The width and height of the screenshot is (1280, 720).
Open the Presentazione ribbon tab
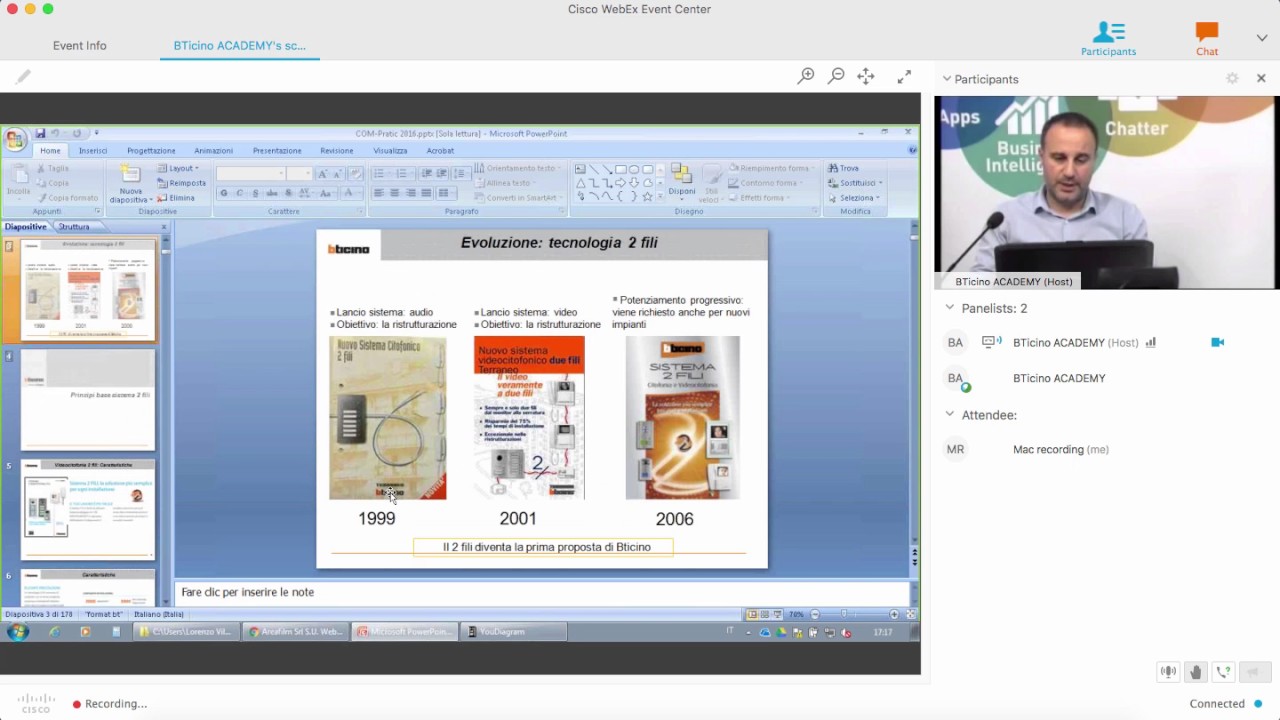277,151
